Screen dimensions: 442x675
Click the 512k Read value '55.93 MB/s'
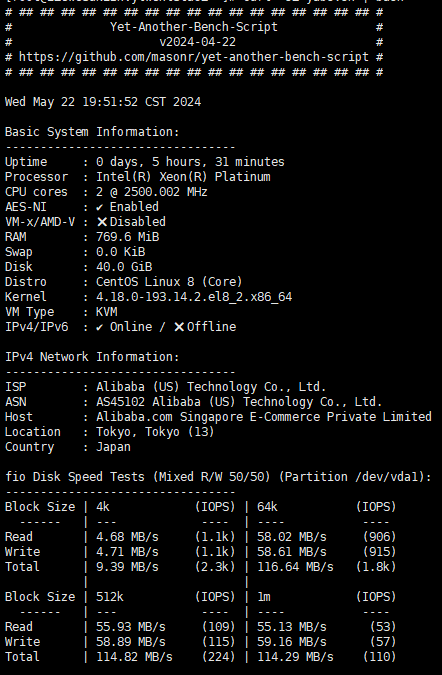tap(131, 627)
